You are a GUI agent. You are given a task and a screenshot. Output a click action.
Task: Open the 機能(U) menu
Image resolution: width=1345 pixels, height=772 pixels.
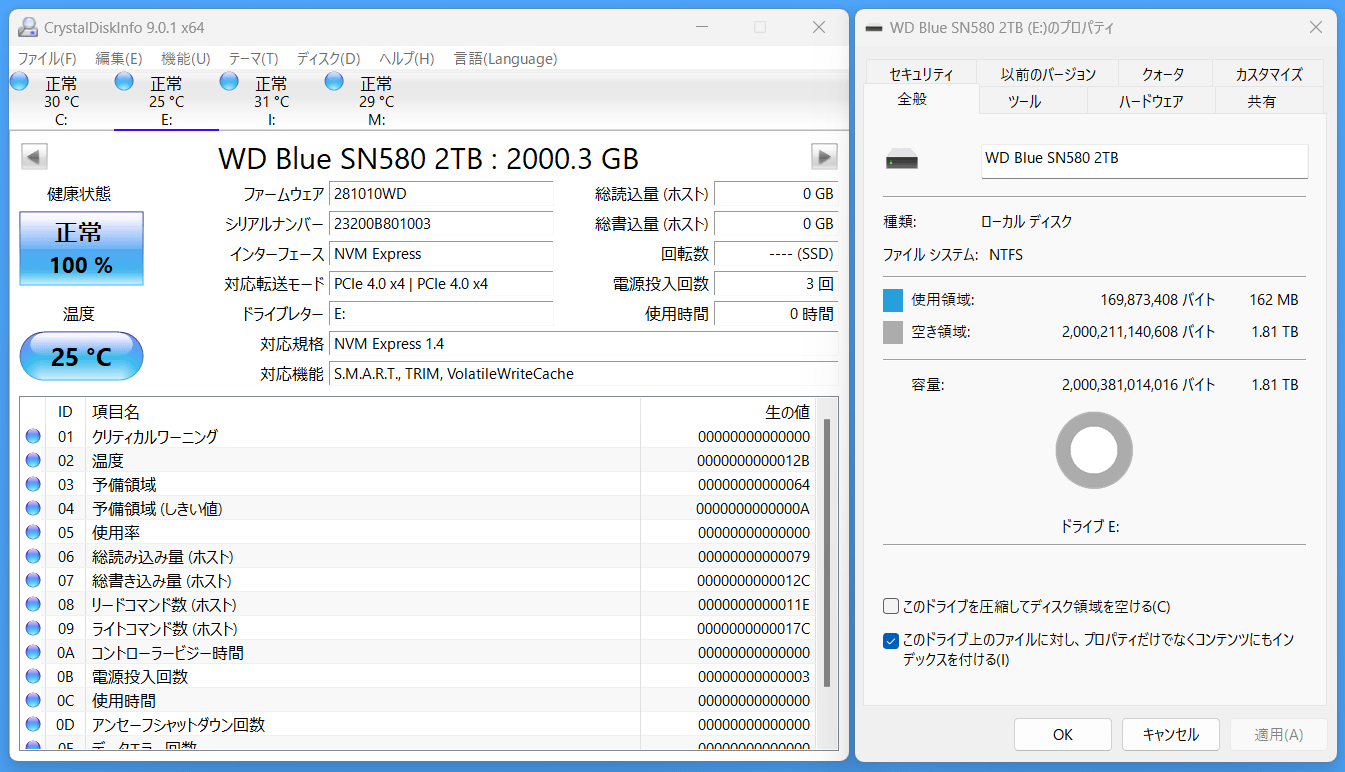[186, 59]
